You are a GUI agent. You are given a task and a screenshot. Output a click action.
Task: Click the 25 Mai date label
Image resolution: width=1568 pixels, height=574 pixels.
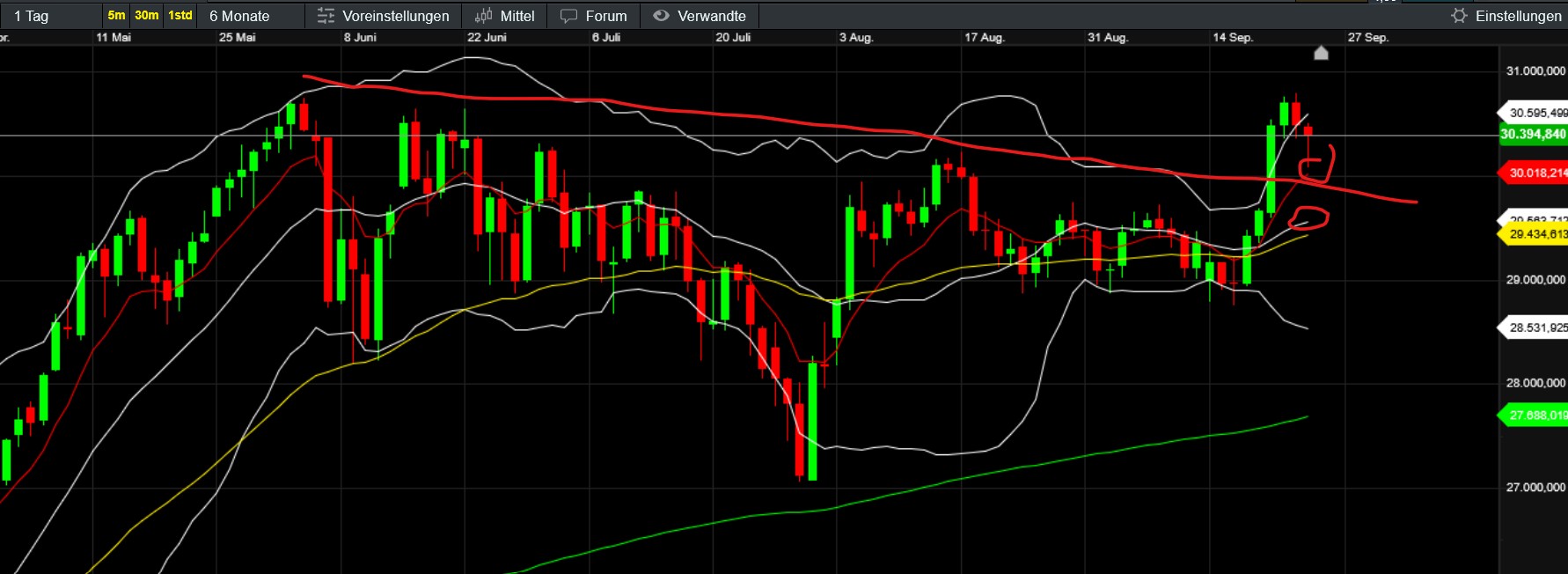[238, 37]
